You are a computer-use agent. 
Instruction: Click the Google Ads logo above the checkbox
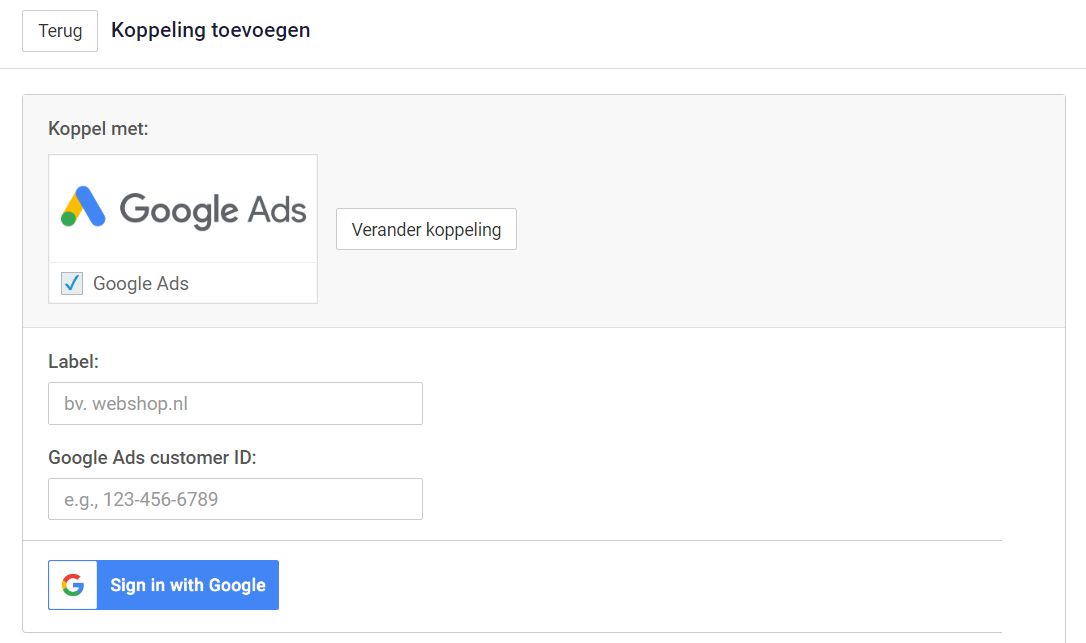(182, 207)
